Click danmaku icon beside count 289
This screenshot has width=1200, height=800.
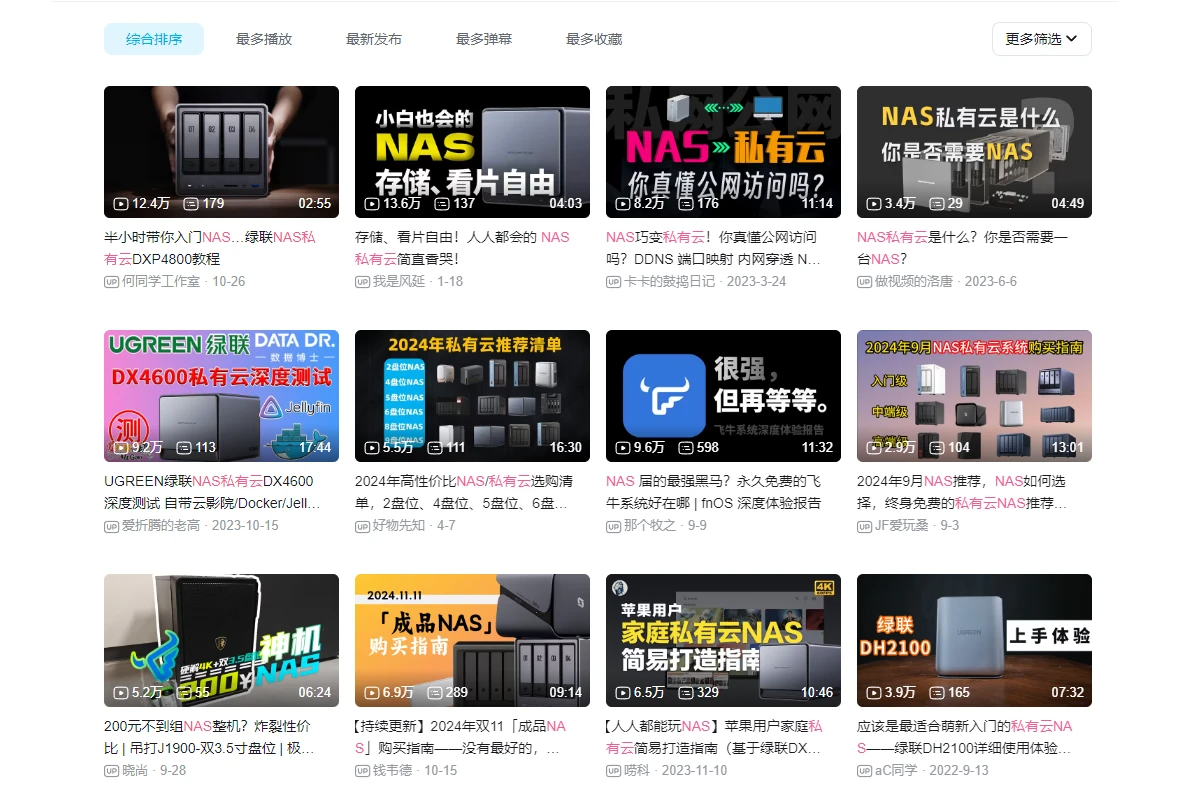(434, 691)
